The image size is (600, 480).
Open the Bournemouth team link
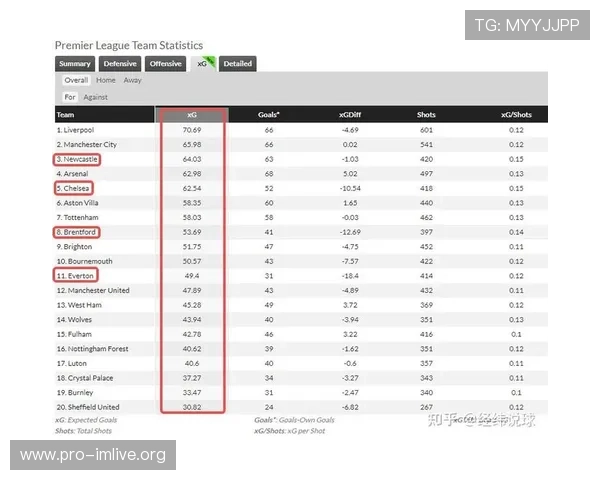(85, 261)
